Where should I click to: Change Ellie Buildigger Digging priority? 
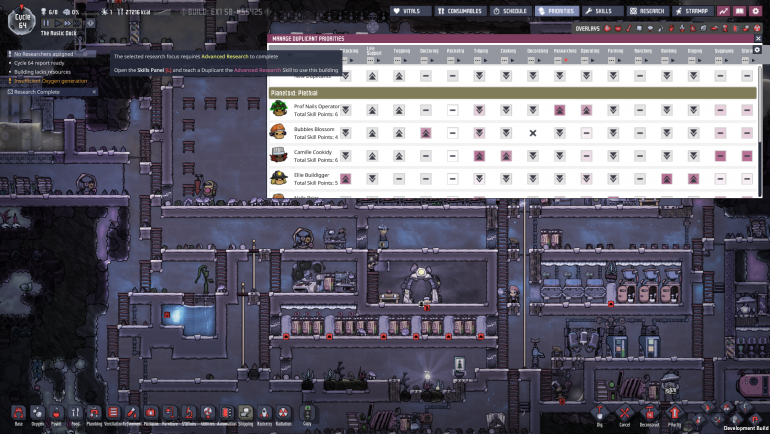click(693, 179)
